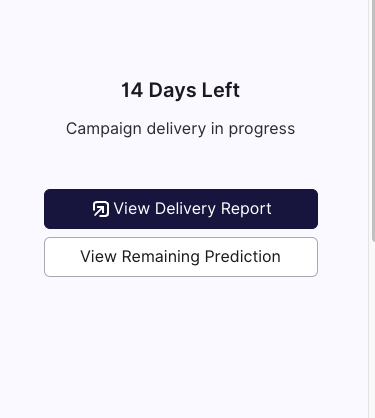This screenshot has height=418, width=375.
Task: Click the word Prediction on outlined button
Action: 243,257
